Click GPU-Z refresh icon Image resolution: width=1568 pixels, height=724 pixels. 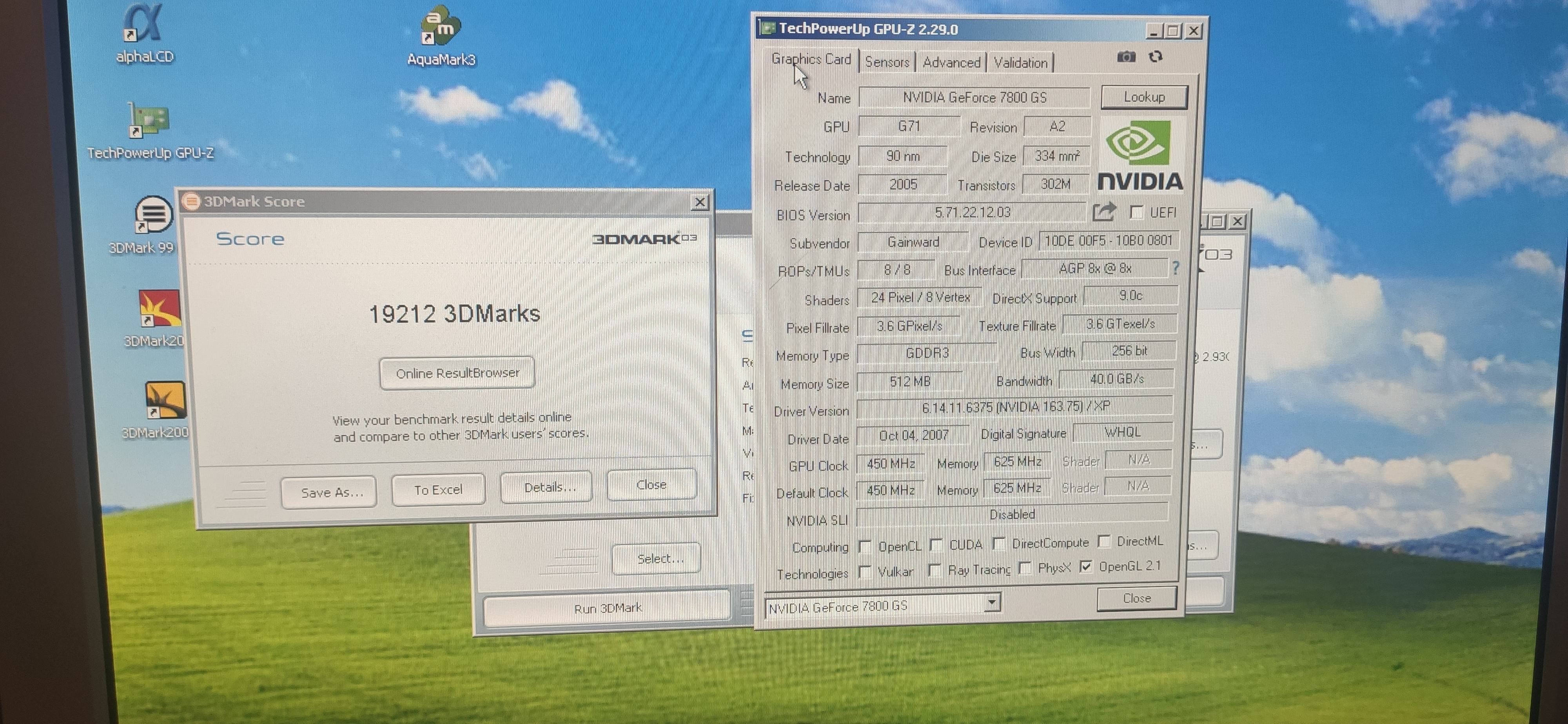(x=1155, y=56)
